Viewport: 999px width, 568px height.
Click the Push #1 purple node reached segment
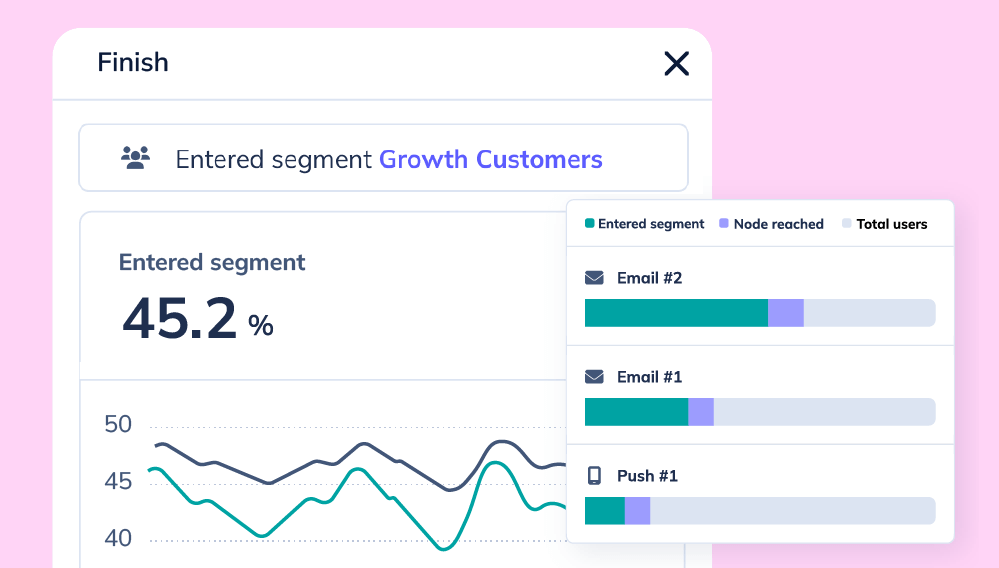637,511
